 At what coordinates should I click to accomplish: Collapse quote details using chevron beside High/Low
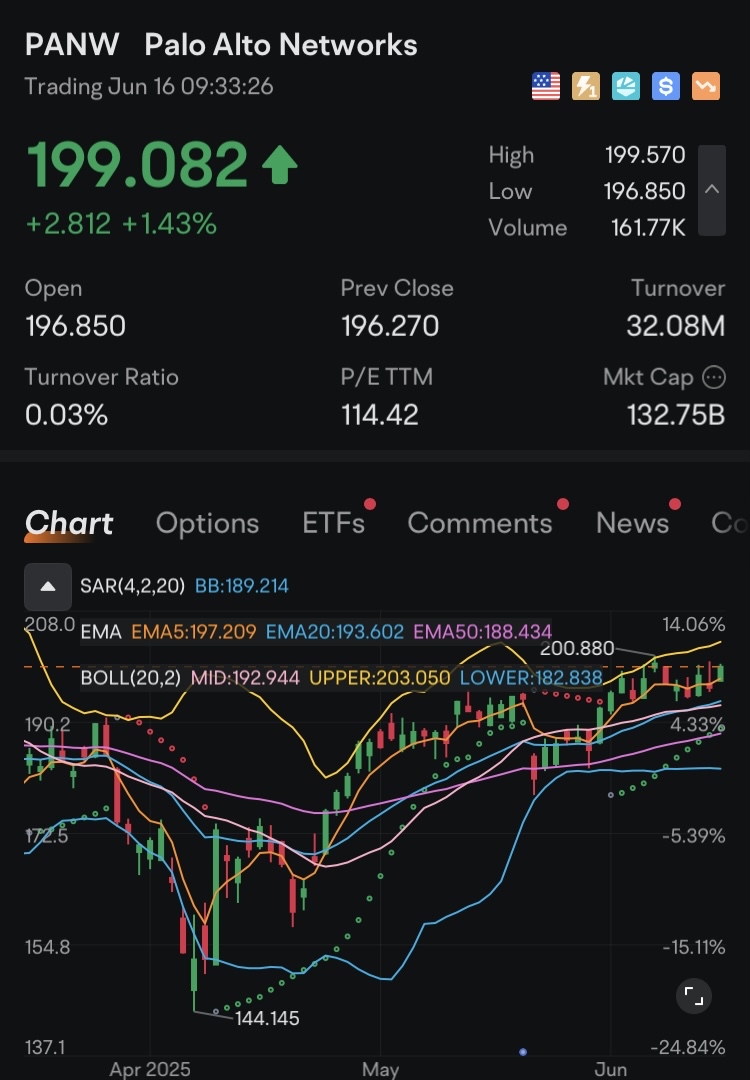tap(712, 190)
